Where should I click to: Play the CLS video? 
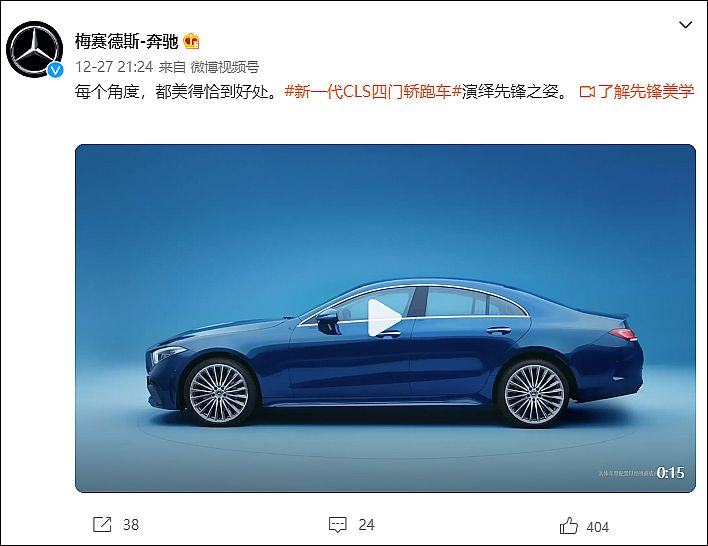click(x=384, y=317)
